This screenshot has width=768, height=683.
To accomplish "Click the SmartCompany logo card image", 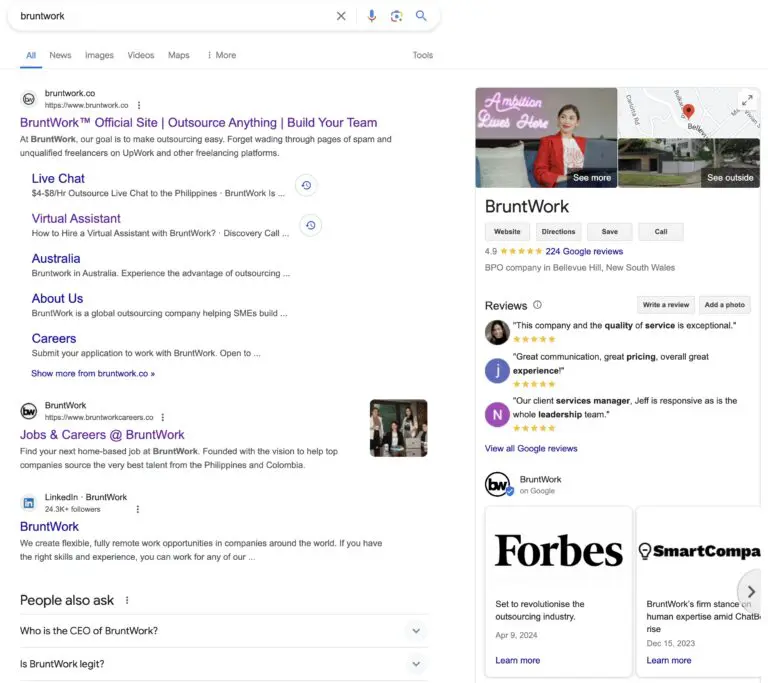I will (x=699, y=551).
